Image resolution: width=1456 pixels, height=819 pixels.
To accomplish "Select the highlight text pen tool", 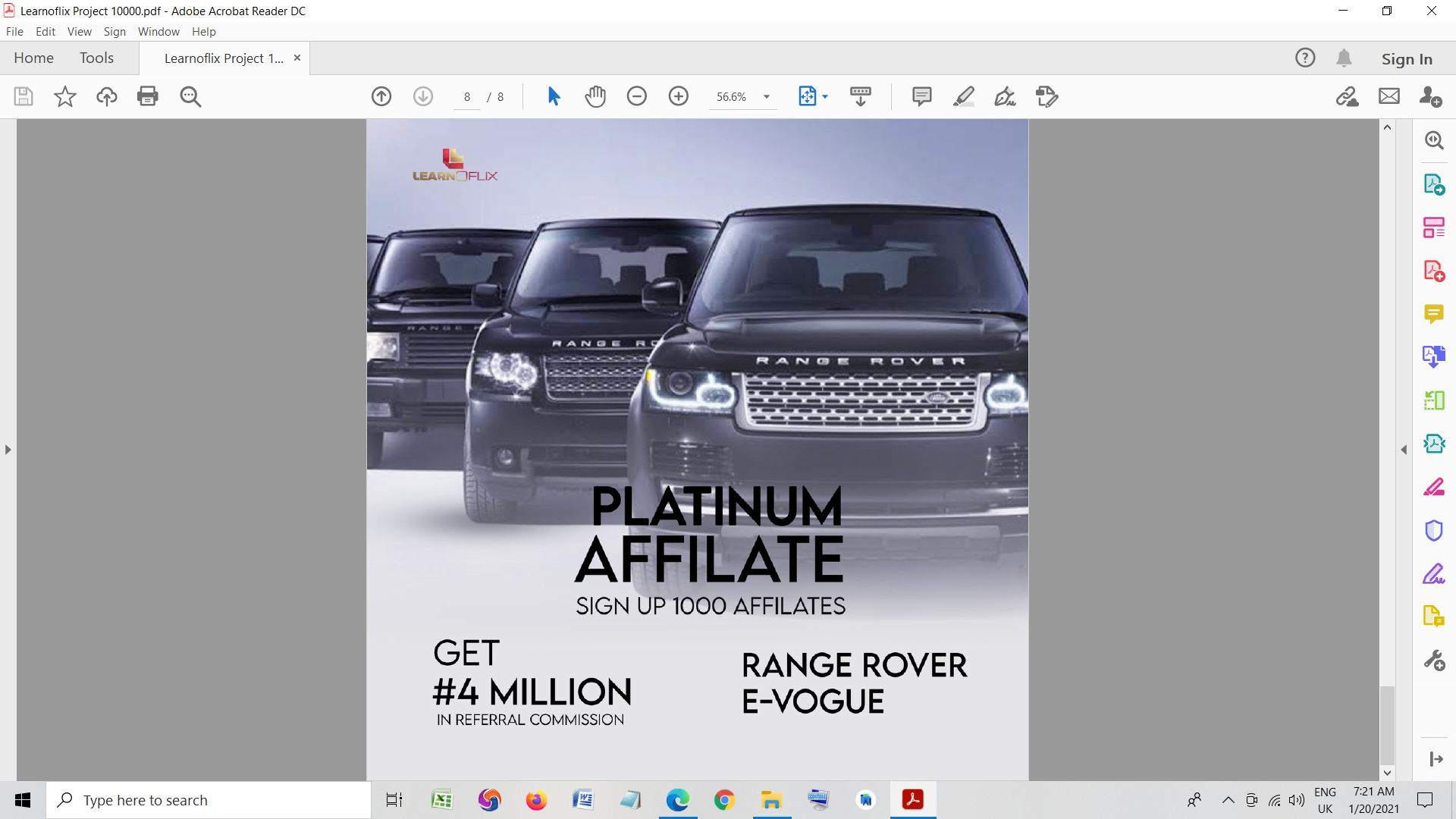I will click(x=964, y=96).
